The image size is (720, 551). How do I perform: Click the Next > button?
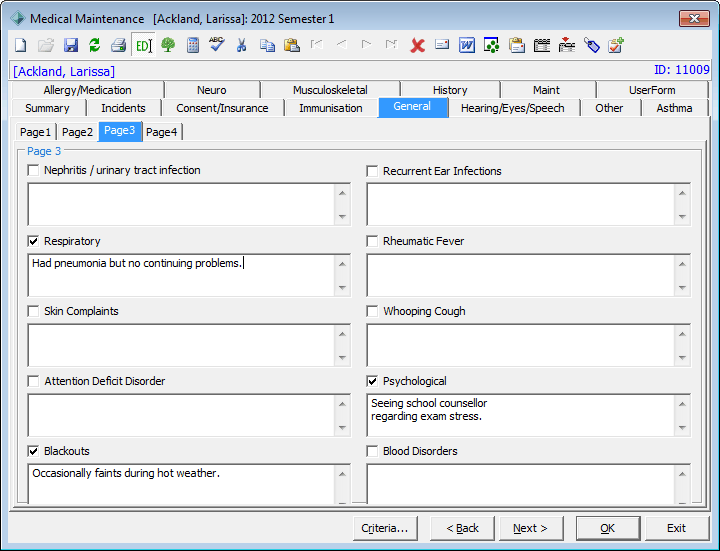[530, 528]
